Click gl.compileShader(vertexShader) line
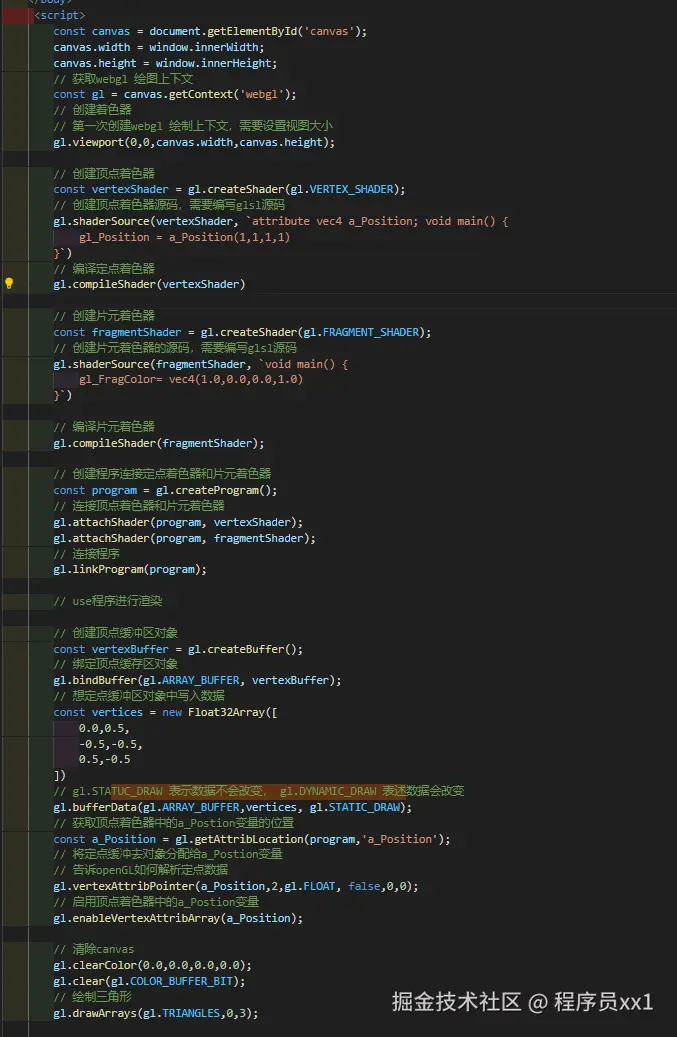 (149, 284)
